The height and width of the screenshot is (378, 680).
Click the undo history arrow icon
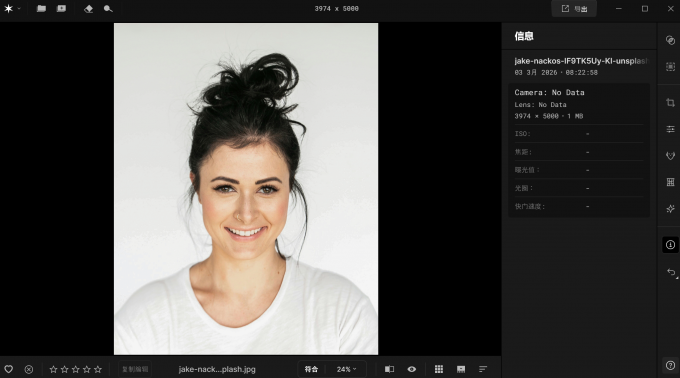pyautogui.click(x=671, y=272)
